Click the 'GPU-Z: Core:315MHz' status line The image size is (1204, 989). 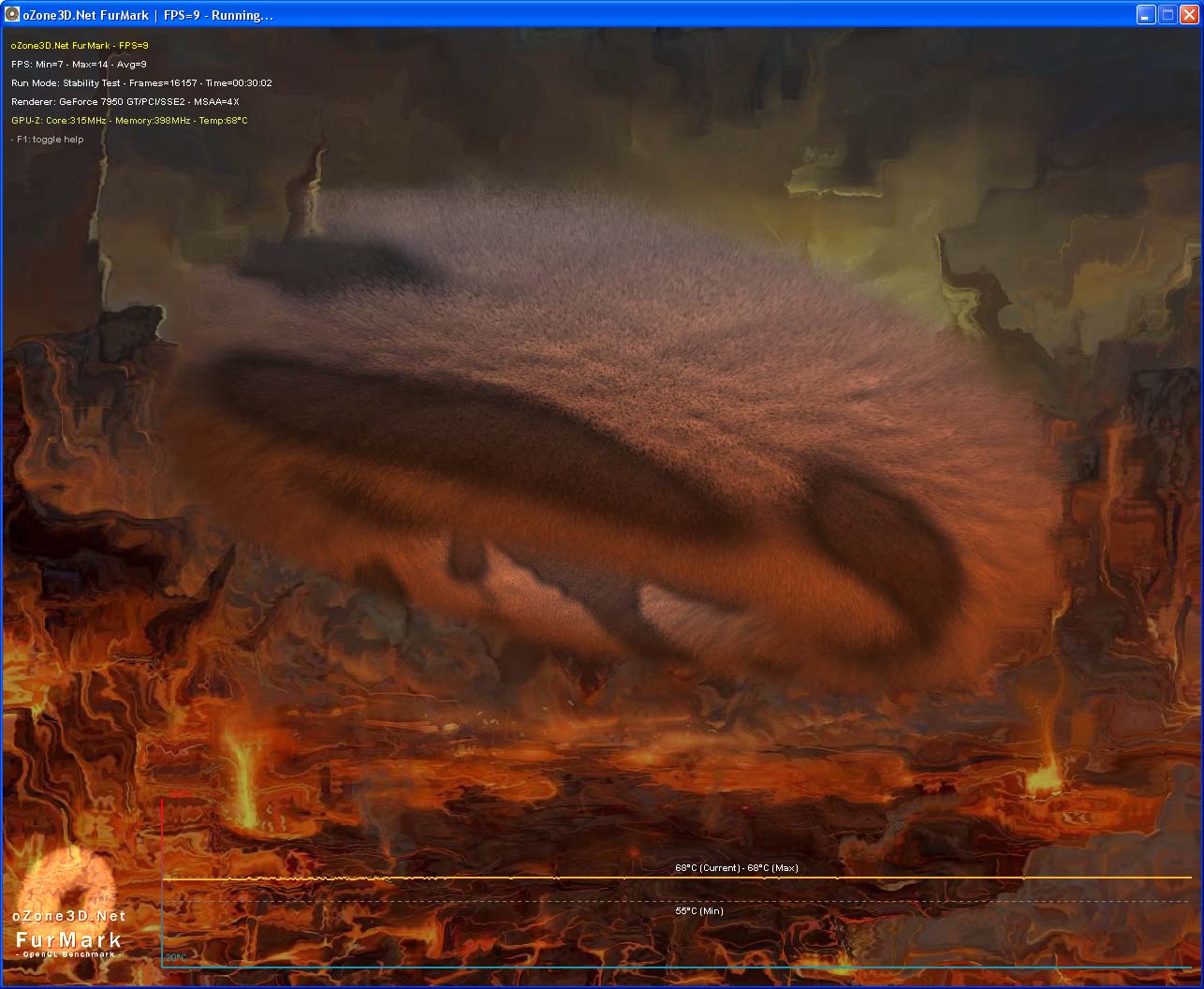pyautogui.click(x=129, y=120)
